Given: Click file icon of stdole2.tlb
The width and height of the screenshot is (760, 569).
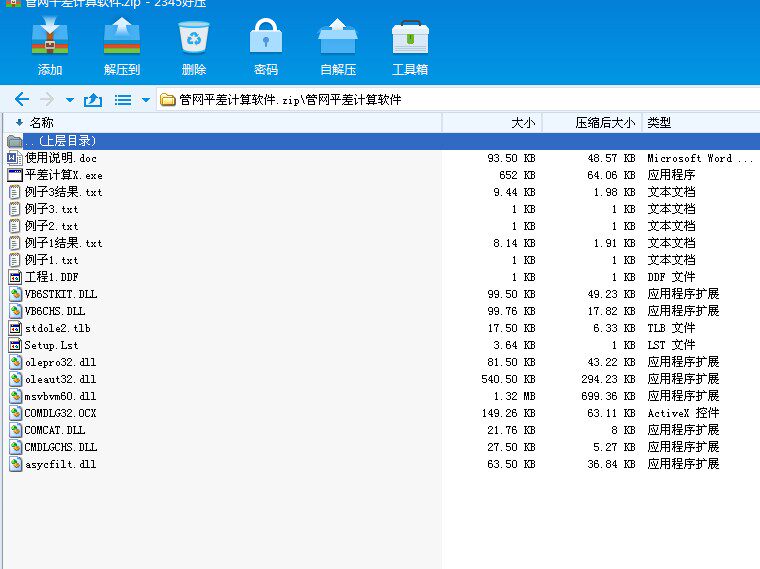Looking at the screenshot, I should [x=15, y=328].
